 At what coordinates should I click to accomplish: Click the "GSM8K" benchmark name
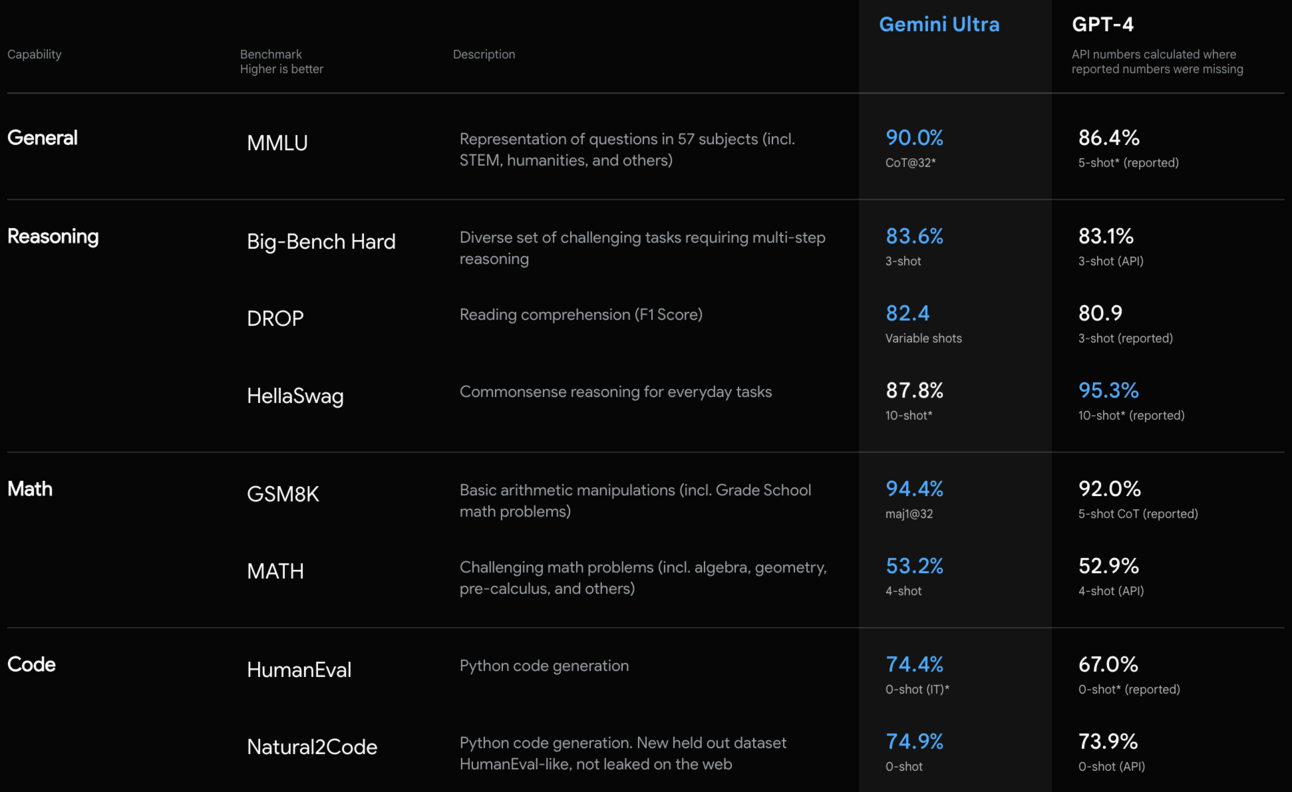click(283, 494)
